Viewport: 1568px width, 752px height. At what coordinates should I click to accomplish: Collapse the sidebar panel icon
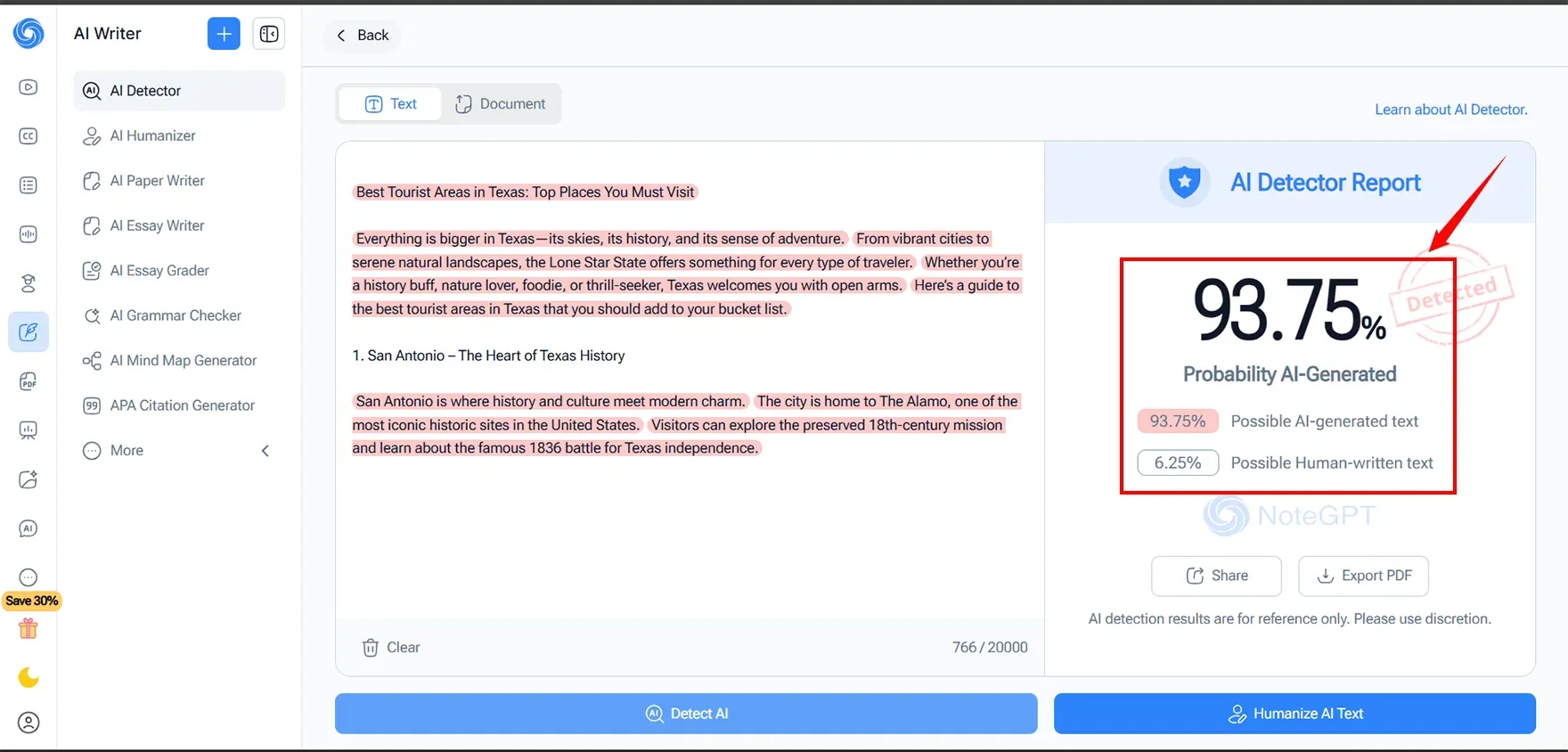(269, 34)
